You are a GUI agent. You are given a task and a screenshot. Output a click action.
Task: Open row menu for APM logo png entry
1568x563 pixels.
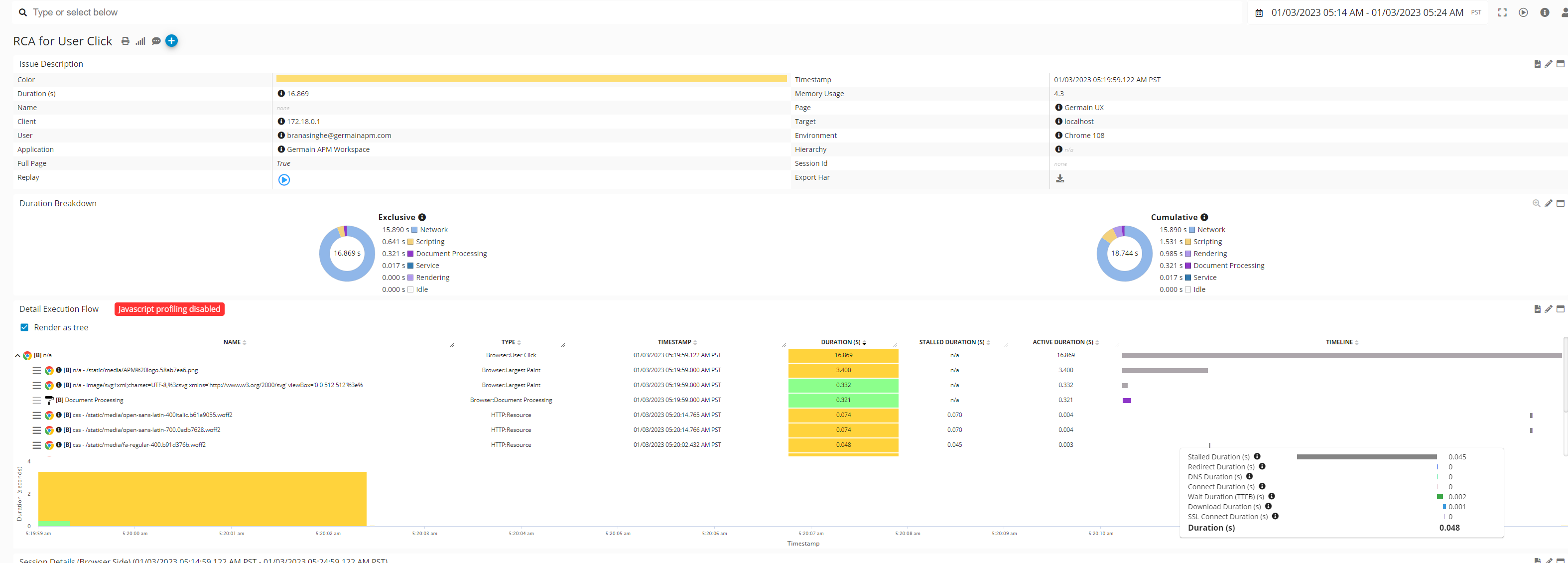pyautogui.click(x=36, y=371)
